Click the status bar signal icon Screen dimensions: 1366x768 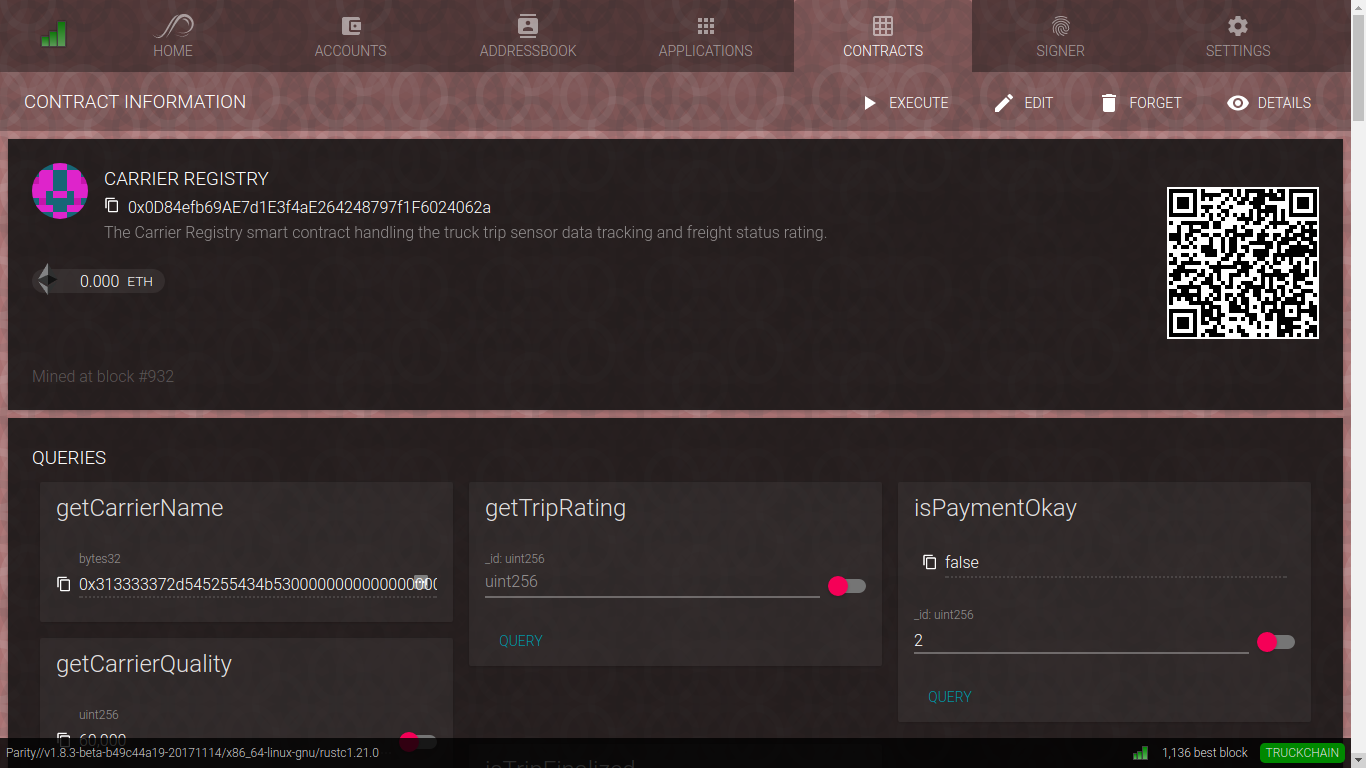pyautogui.click(x=1140, y=753)
